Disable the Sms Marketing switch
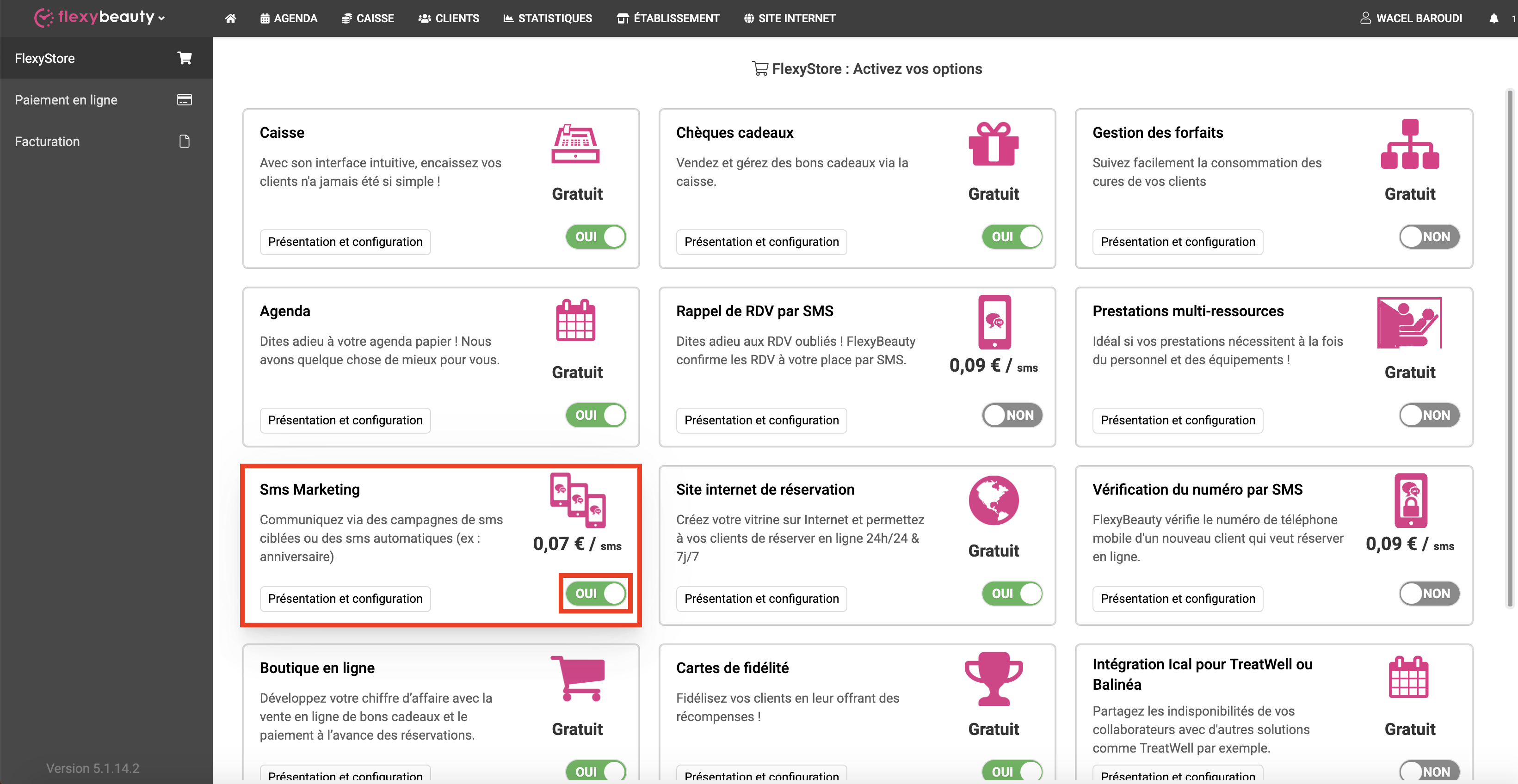Screen dimensions: 1518x784 [596, 594]
